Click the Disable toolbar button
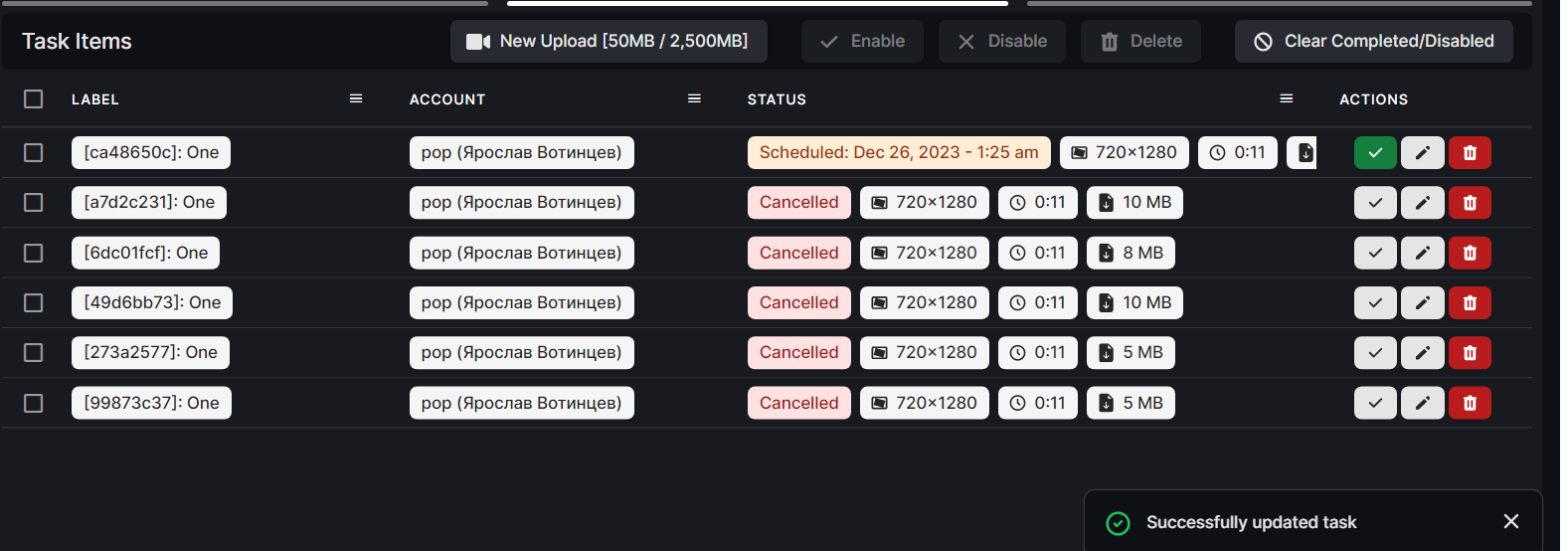Viewport: 1568px width, 551px height. (1002, 42)
